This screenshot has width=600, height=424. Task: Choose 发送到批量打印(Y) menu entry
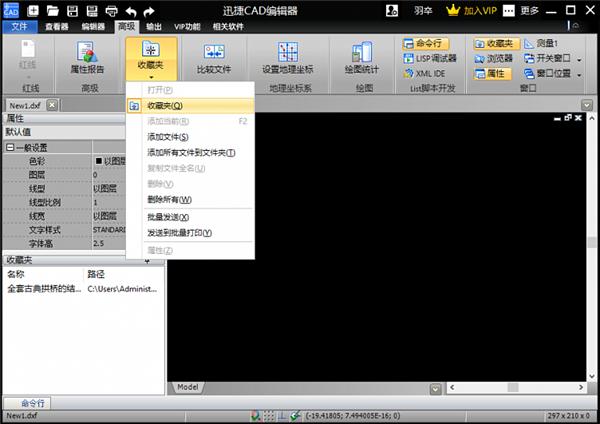point(191,233)
